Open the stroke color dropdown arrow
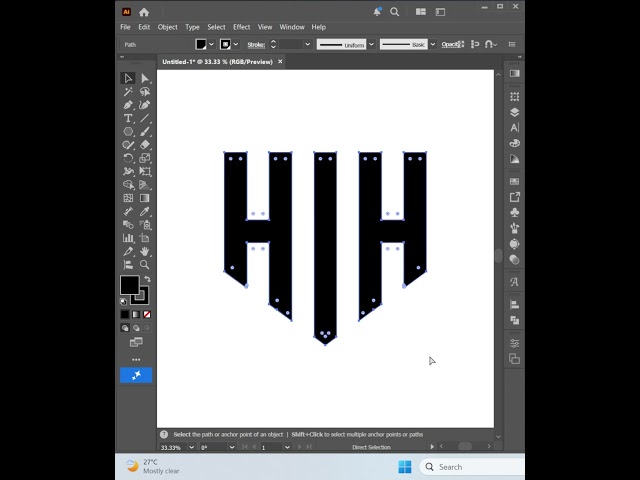The width and height of the screenshot is (640, 480). pos(236,44)
